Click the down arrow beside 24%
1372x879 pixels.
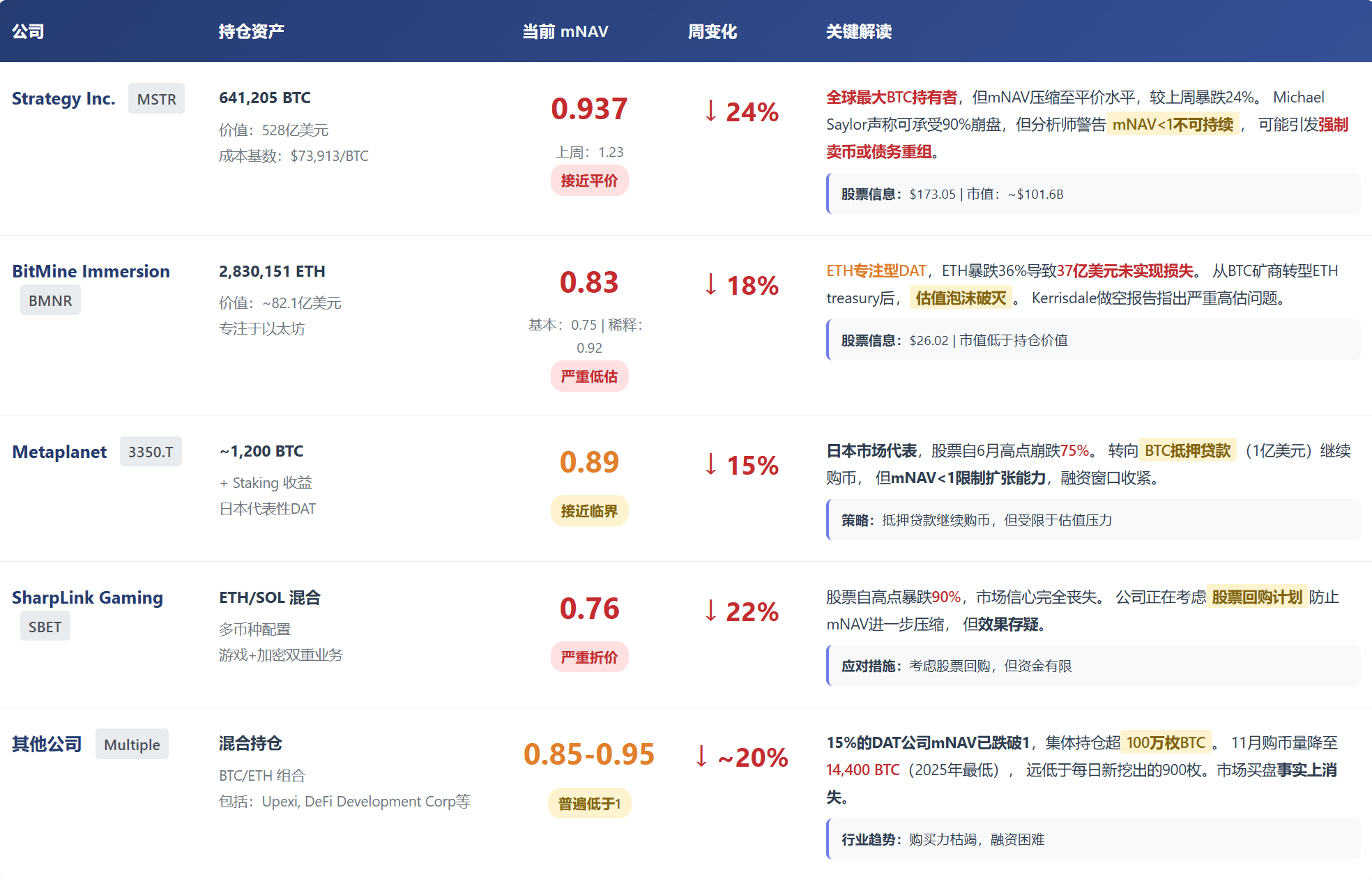pos(710,111)
